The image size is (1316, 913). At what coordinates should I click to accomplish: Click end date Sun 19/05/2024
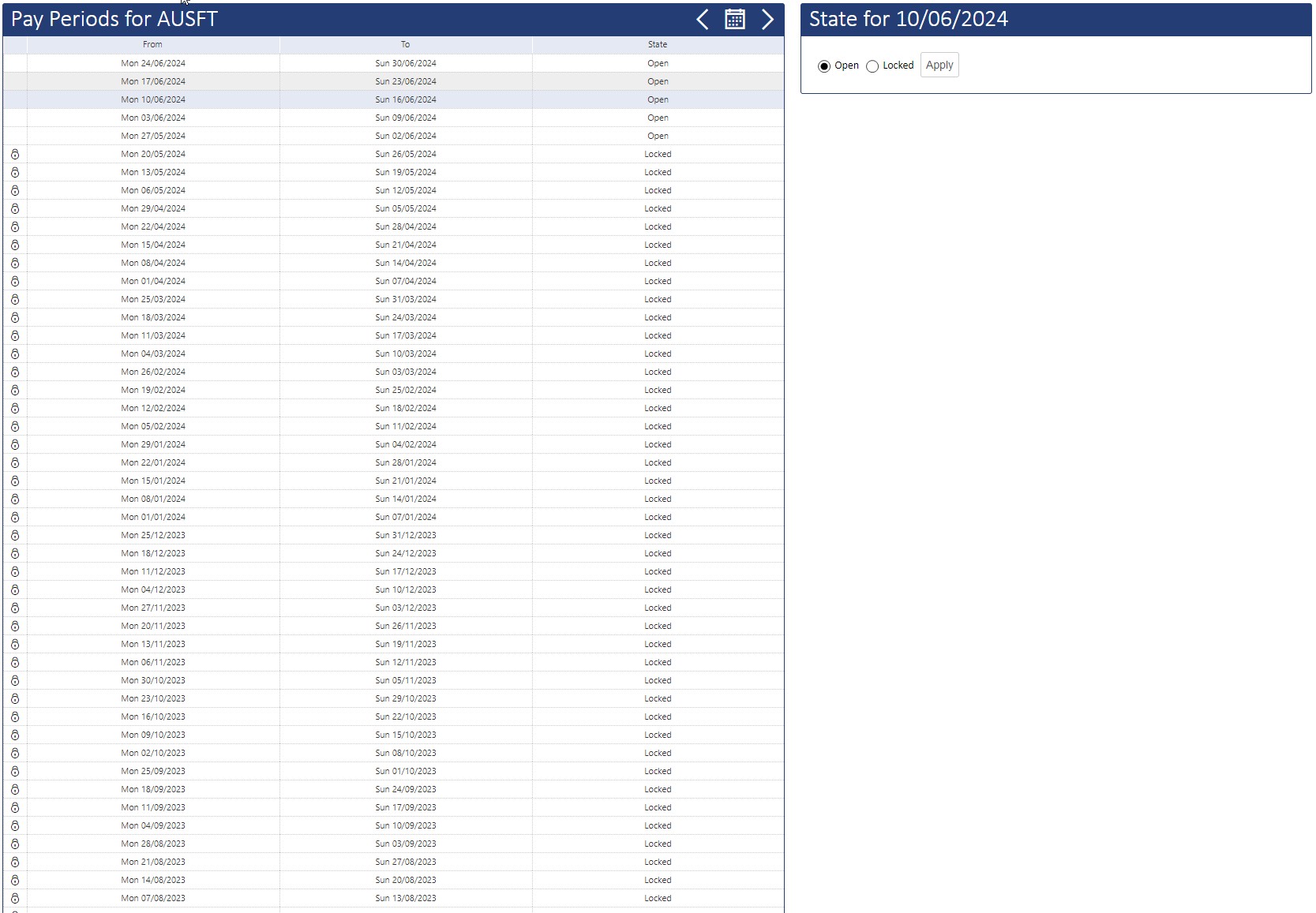pos(406,172)
